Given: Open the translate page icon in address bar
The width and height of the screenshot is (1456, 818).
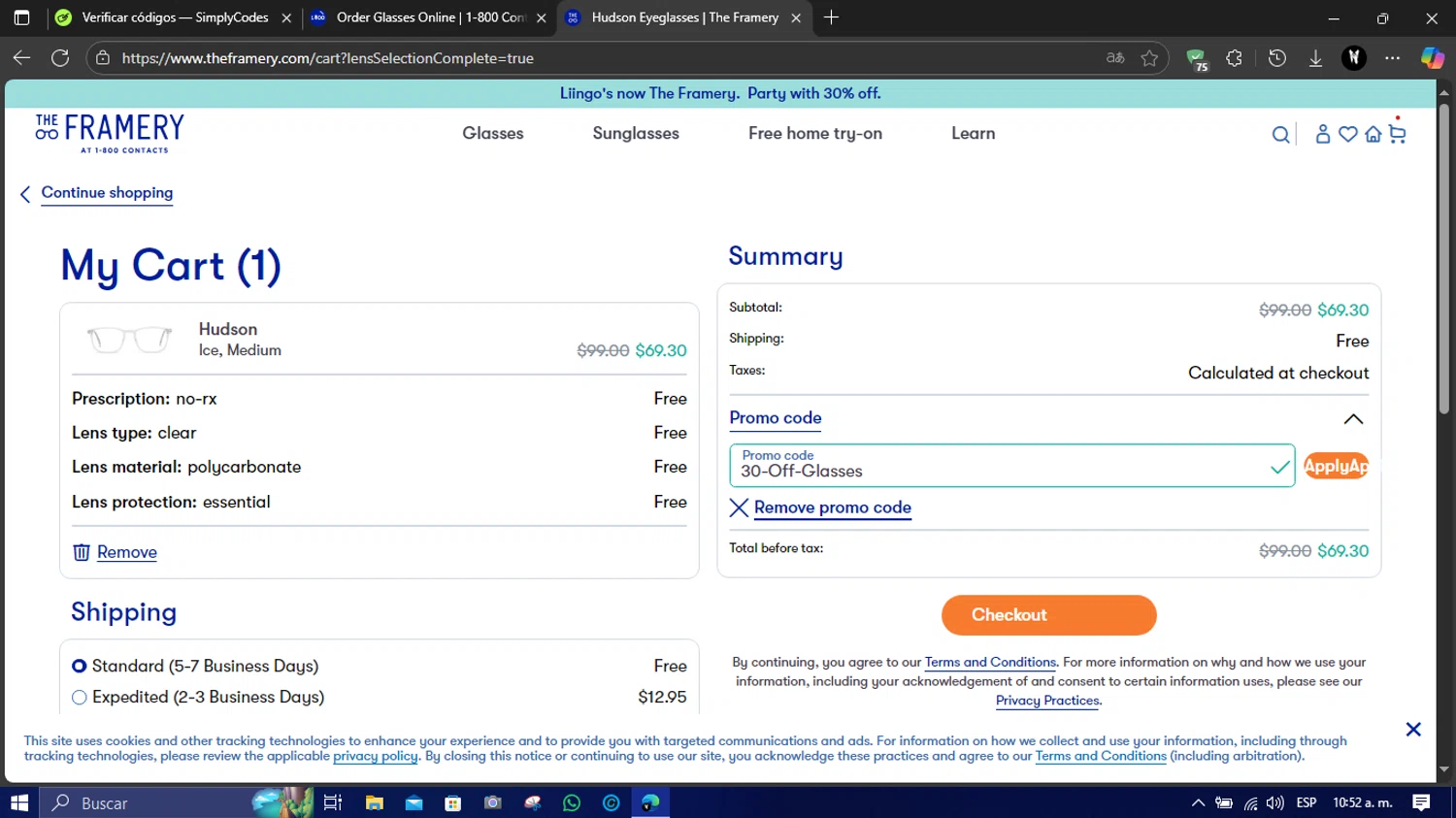Looking at the screenshot, I should click(1115, 58).
